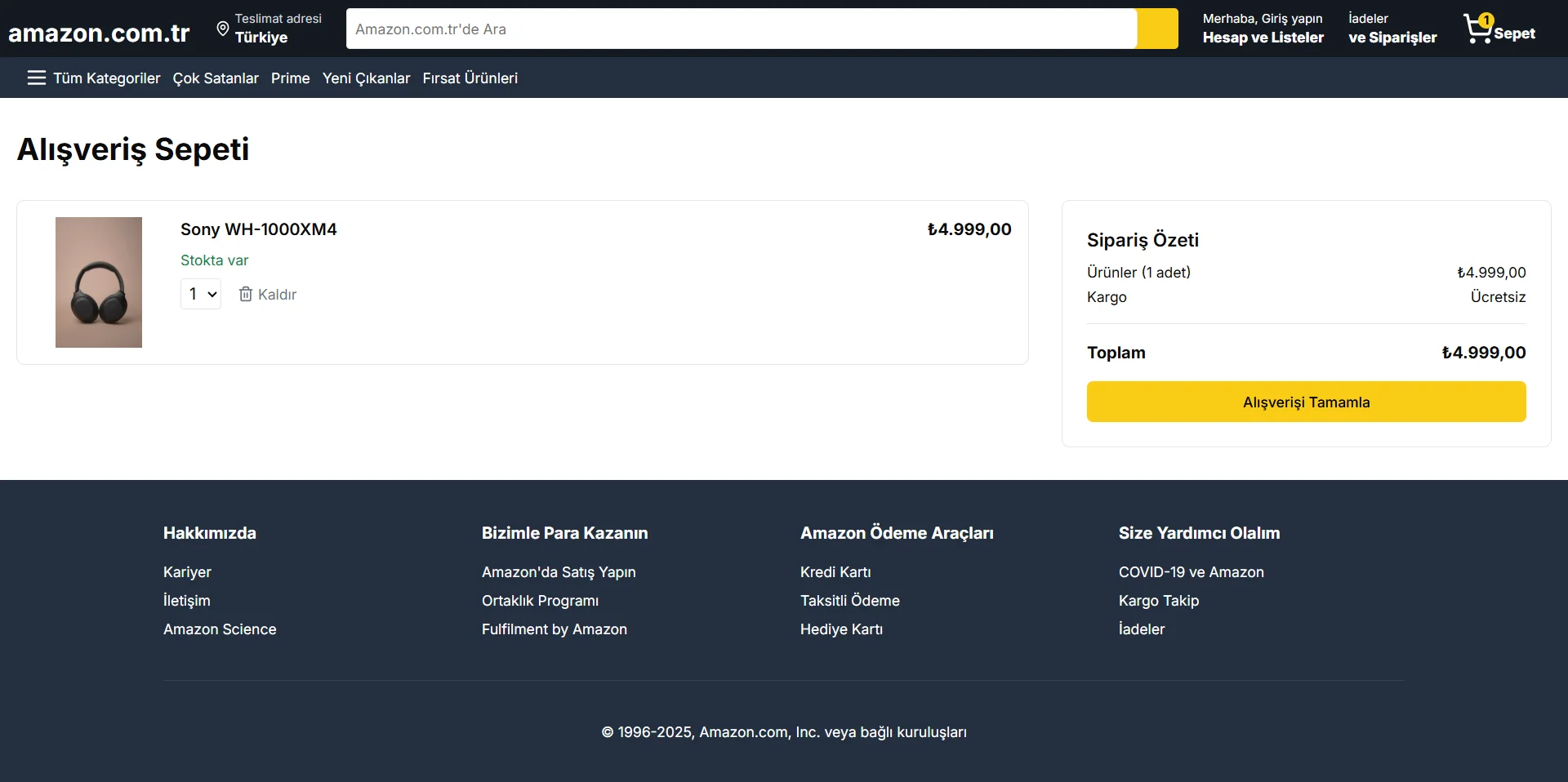Image resolution: width=1568 pixels, height=782 pixels.
Task: Open Amazon Science footer link
Action: (x=220, y=629)
